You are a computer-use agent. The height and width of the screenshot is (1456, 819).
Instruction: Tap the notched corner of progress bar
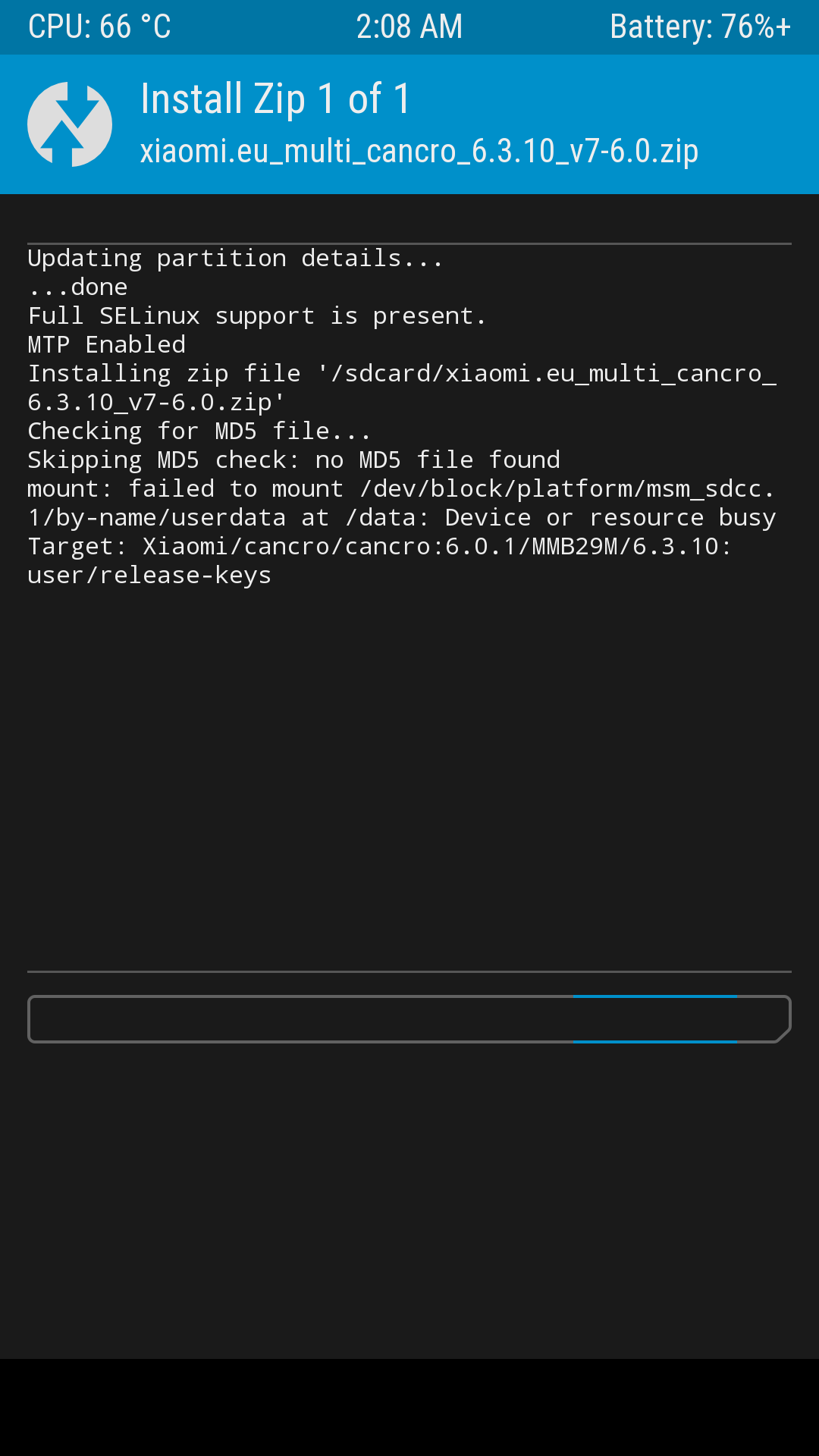point(783,1035)
